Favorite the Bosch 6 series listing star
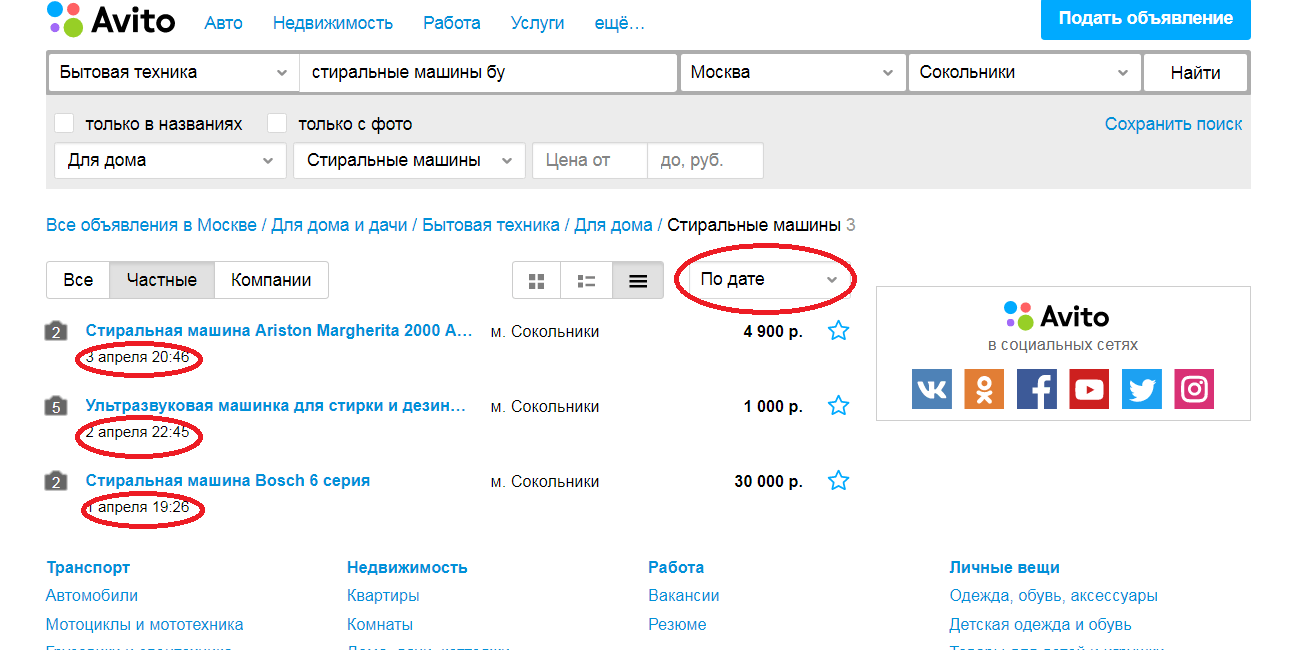 (838, 481)
